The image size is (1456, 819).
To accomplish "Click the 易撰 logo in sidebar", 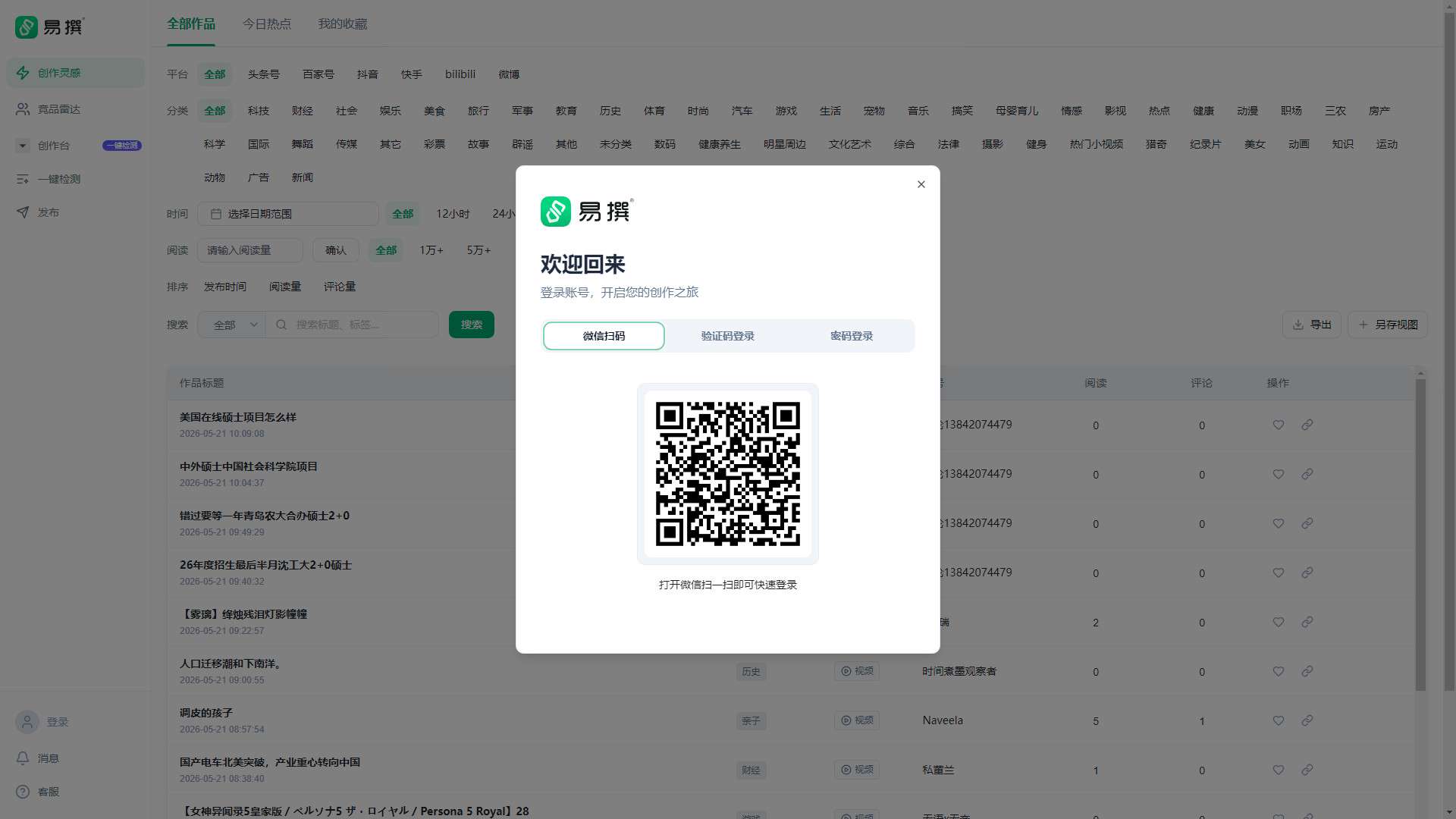I will pyautogui.click(x=50, y=27).
